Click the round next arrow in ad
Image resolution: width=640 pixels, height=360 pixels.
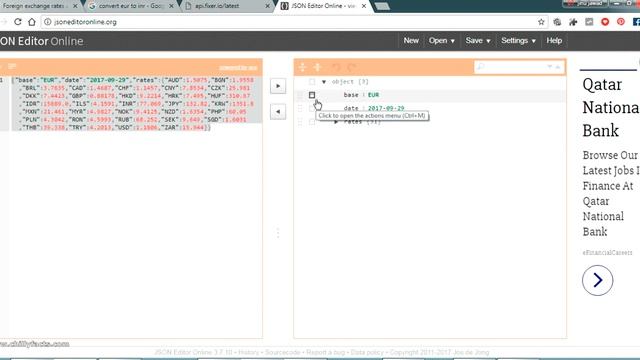coord(598,280)
